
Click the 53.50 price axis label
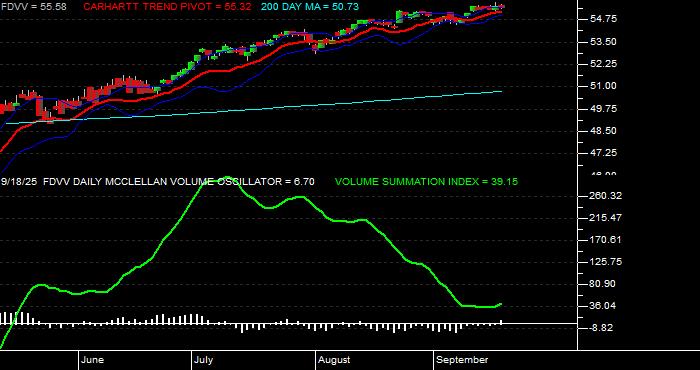[603, 42]
